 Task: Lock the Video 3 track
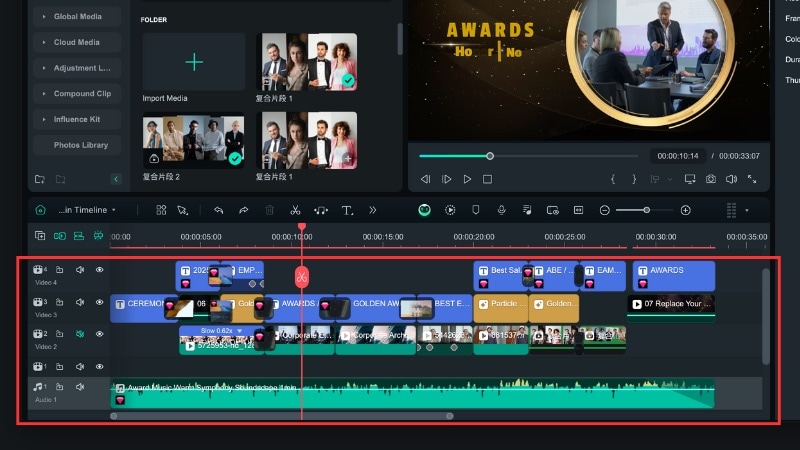[x=59, y=302]
